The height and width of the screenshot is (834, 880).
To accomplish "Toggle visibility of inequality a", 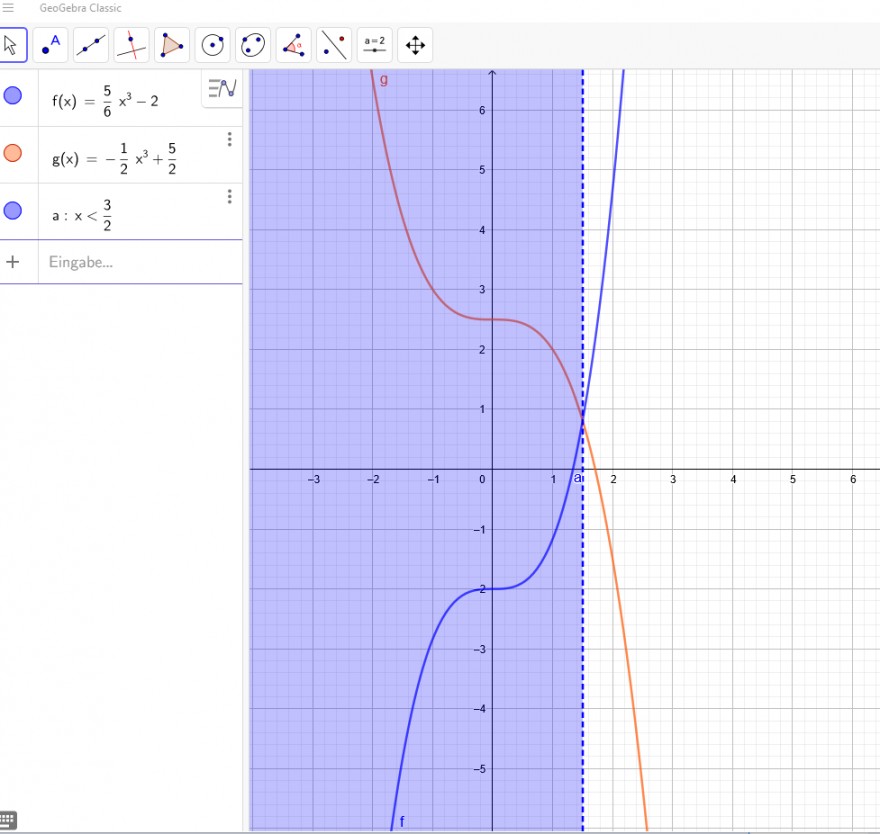I will (x=12, y=210).
